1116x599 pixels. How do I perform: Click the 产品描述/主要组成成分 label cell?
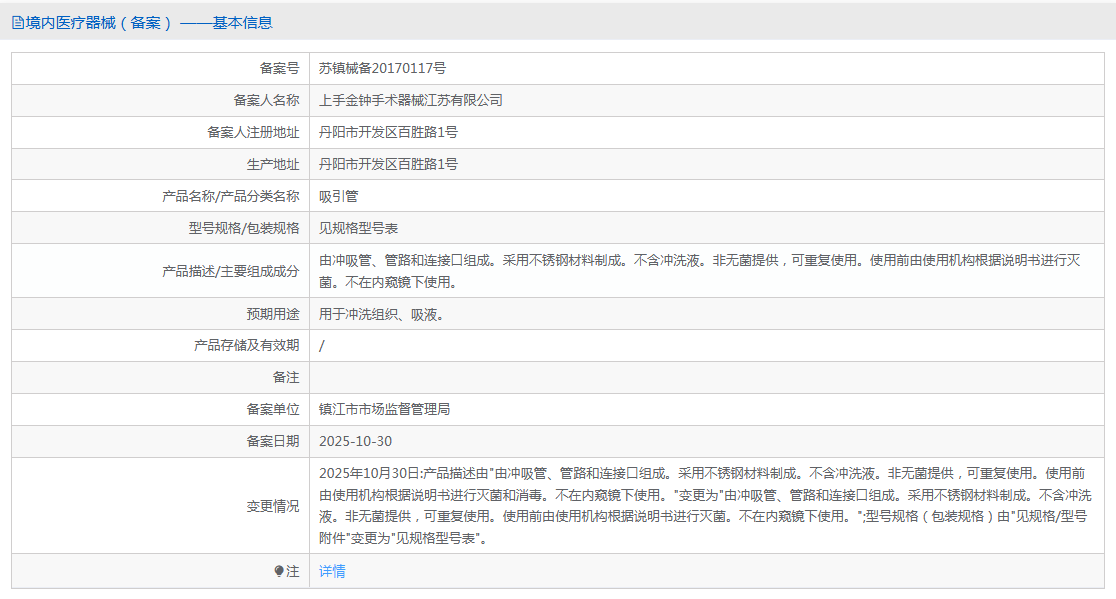(x=161, y=271)
